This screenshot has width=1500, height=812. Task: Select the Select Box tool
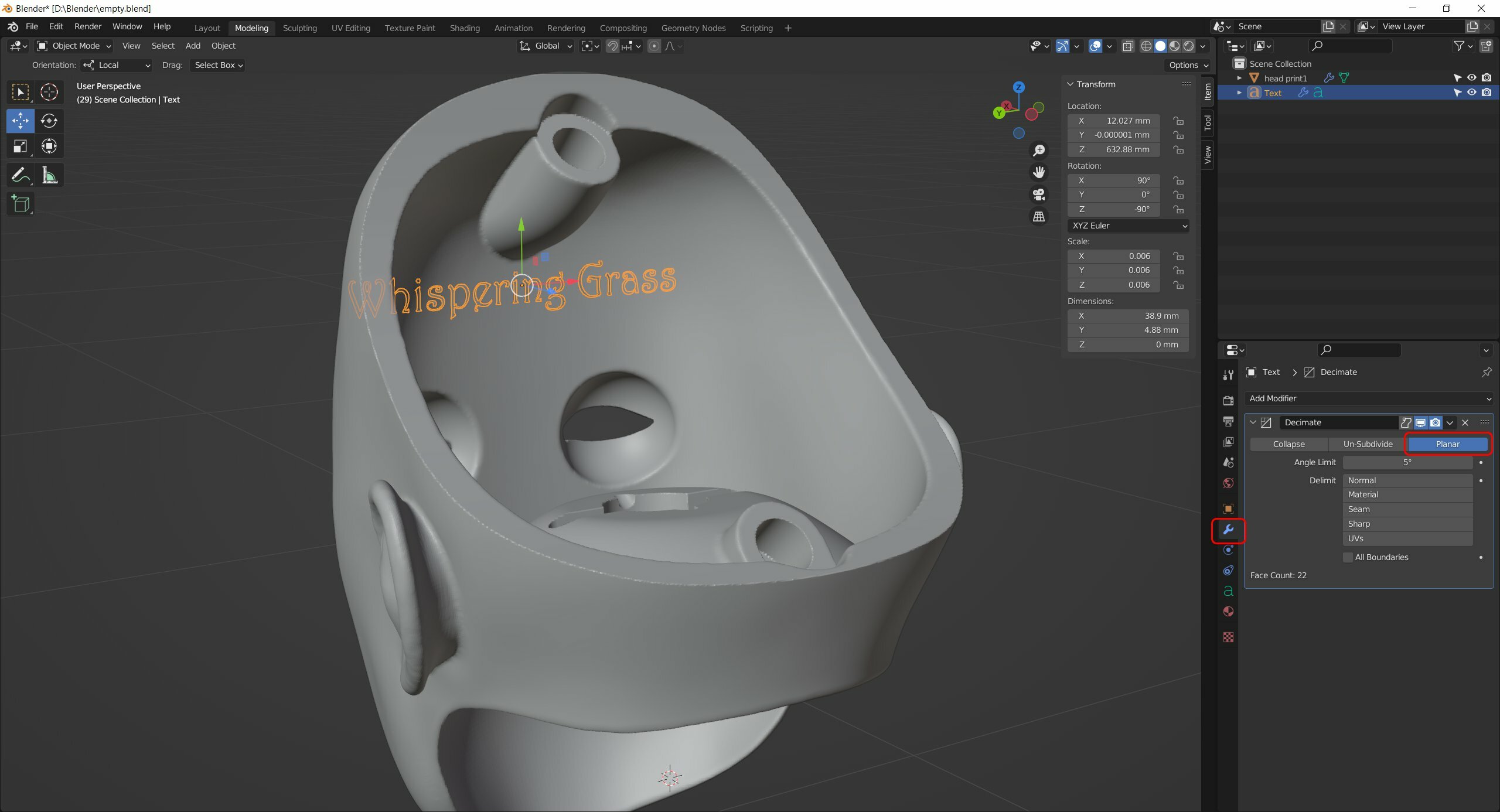click(20, 92)
